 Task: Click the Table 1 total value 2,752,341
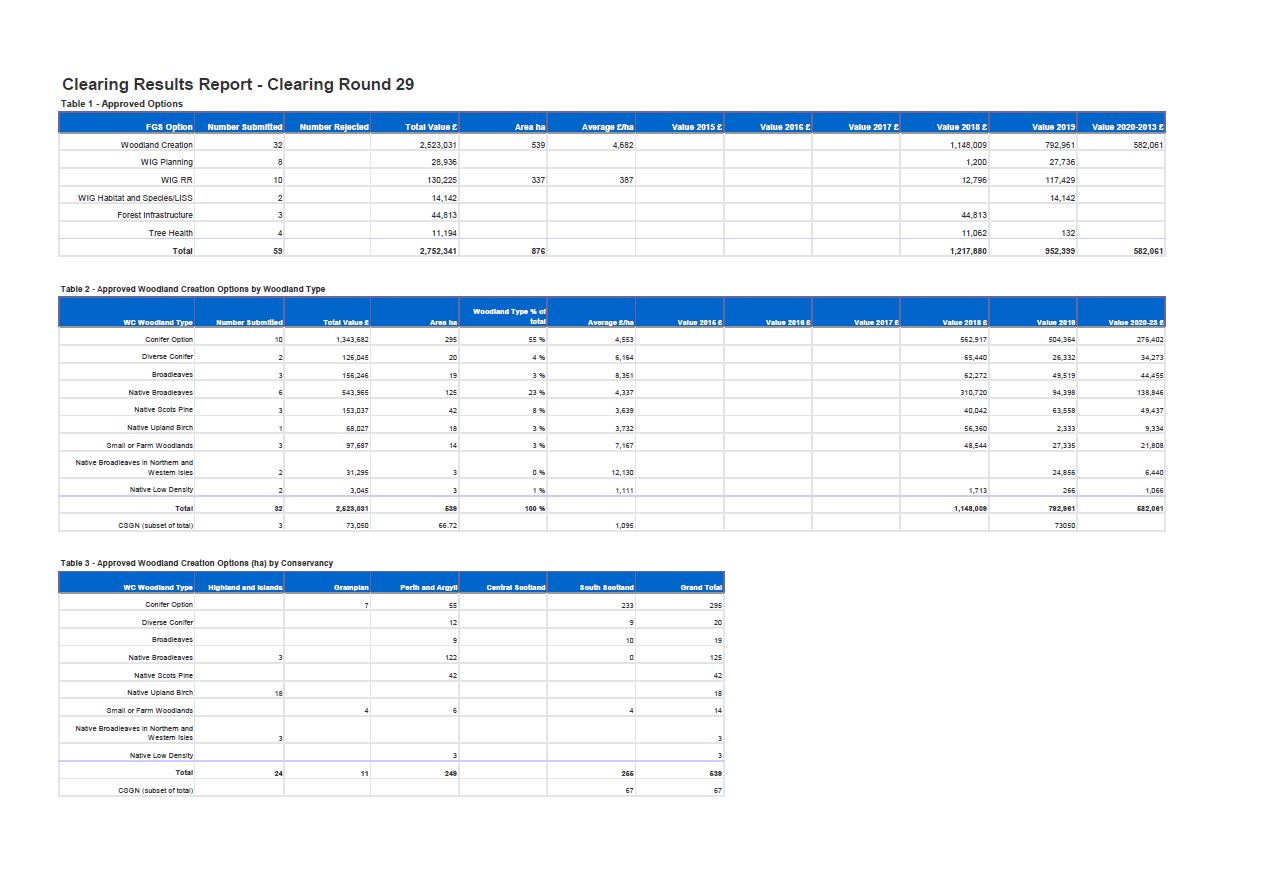438,251
